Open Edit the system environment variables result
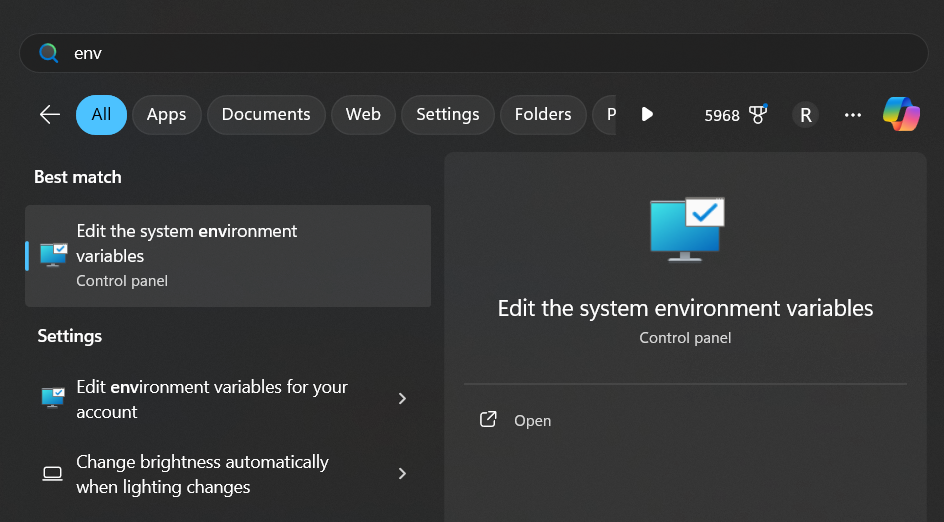 (228, 256)
